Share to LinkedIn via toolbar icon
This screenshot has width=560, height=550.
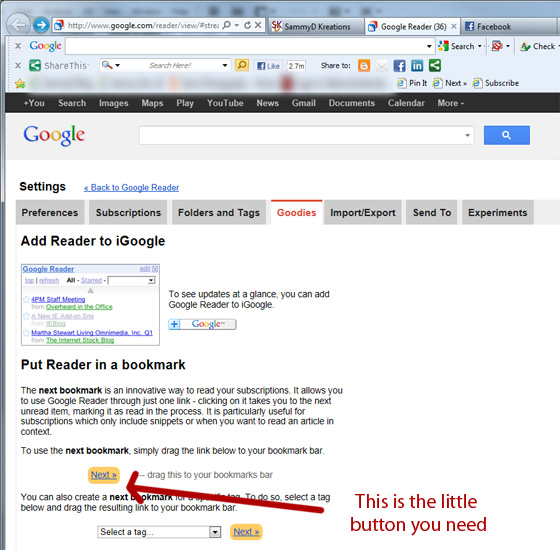click(x=417, y=66)
